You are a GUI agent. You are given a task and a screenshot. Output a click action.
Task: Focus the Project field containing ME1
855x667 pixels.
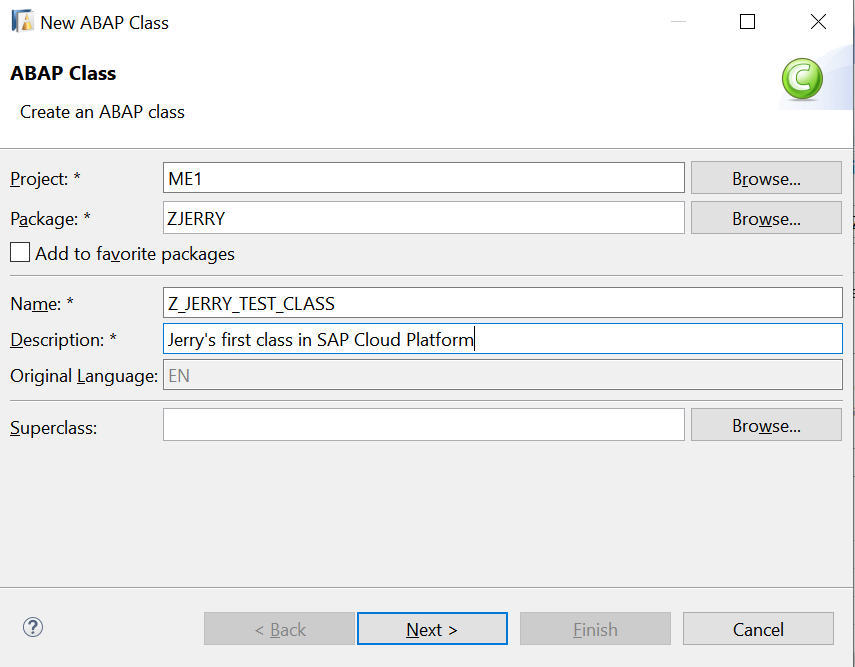pos(423,179)
